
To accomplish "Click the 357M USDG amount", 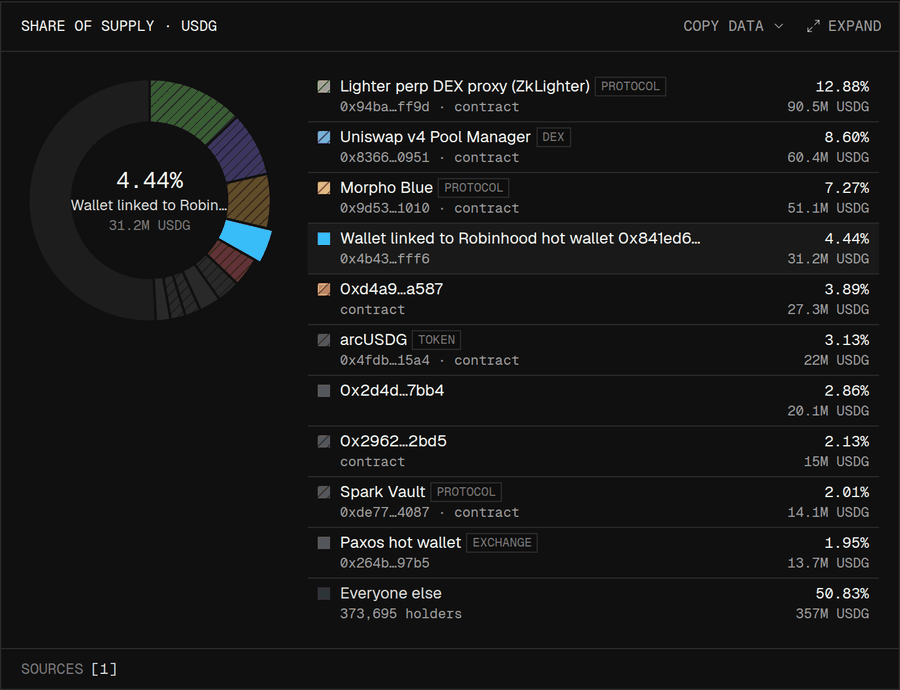I will click(x=832, y=614).
